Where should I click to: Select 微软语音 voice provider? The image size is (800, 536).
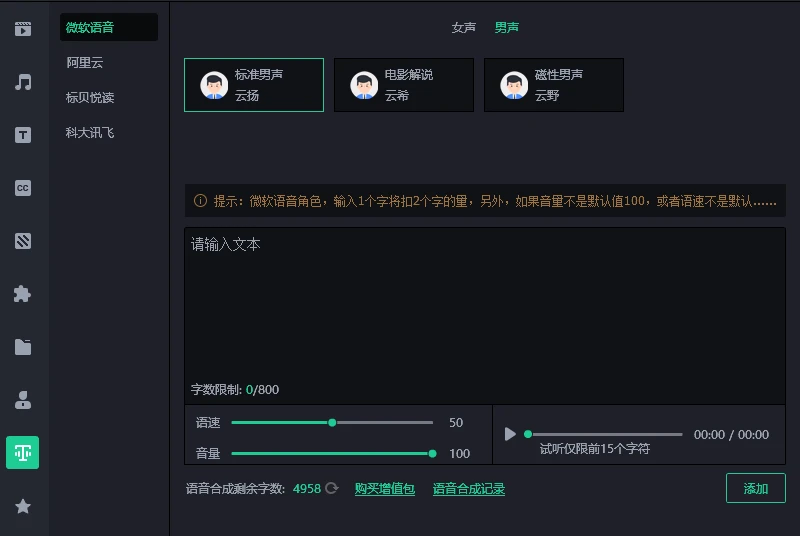pos(109,27)
